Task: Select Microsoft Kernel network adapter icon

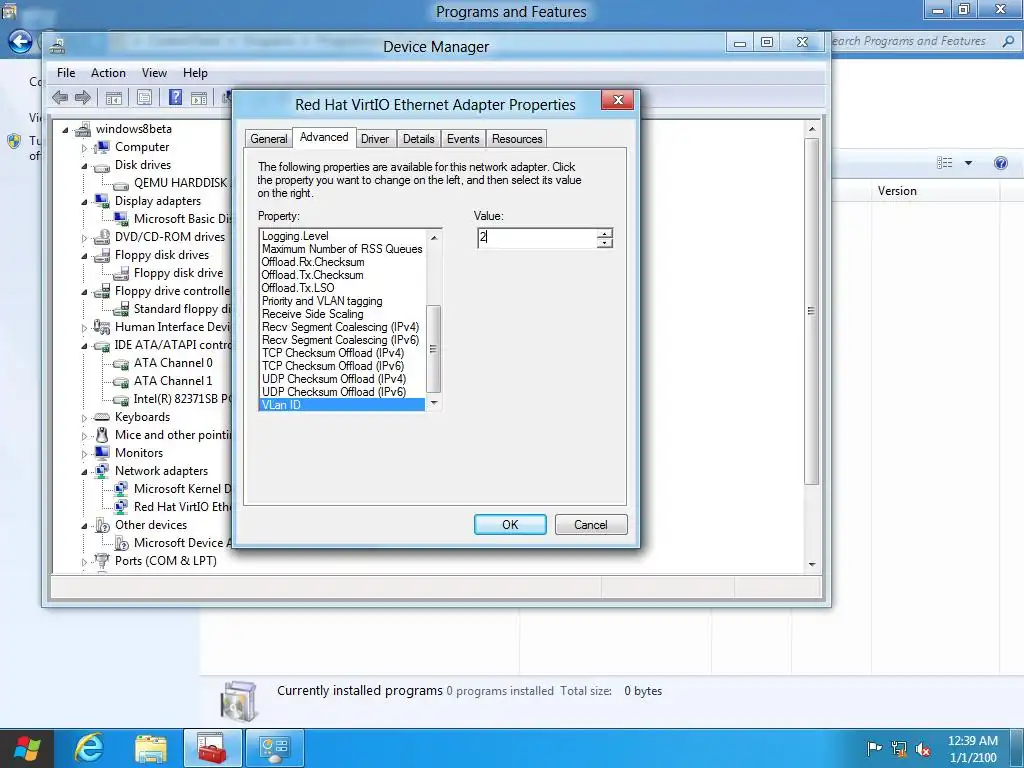Action: [121, 488]
